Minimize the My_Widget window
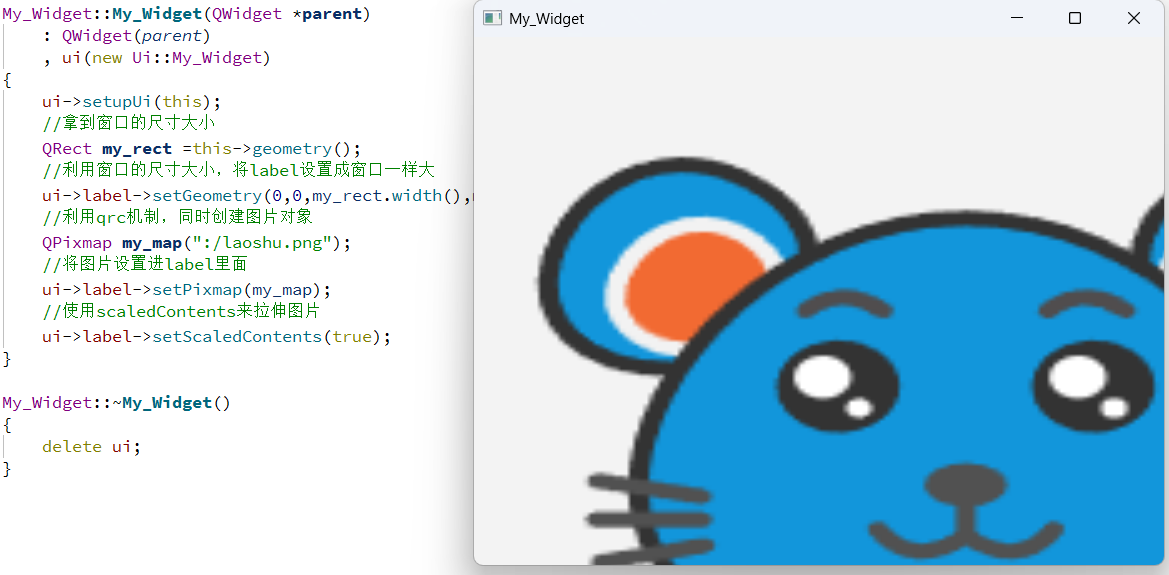1169x575 pixels. point(1016,19)
